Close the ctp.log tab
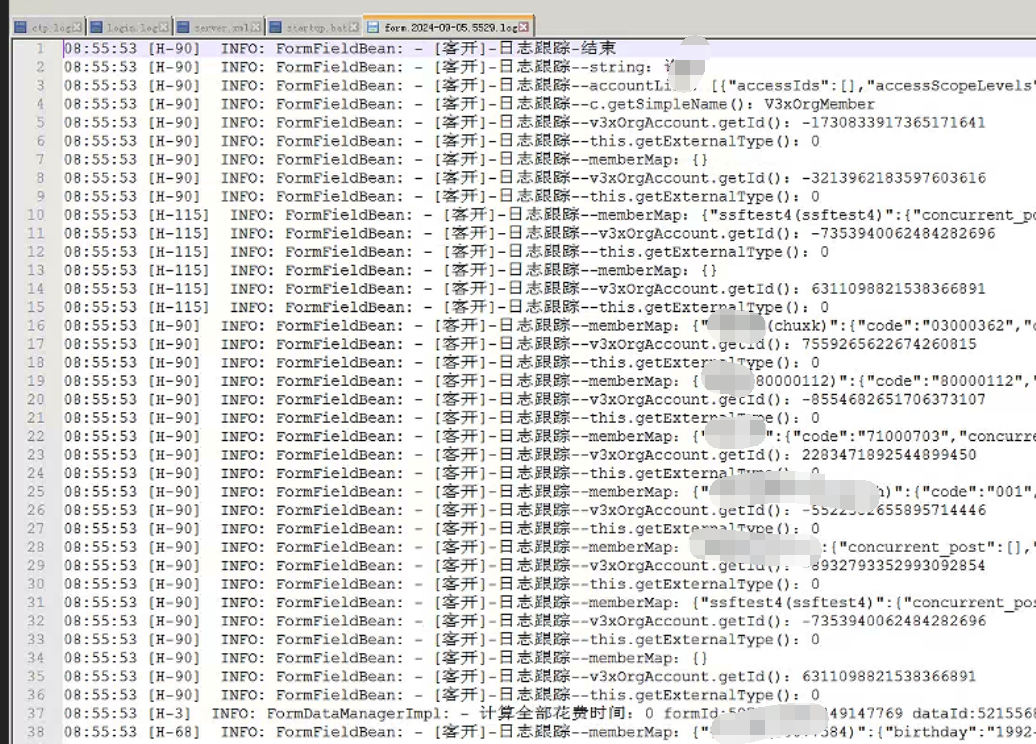Screen dimensions: 1036x744 (x=79, y=27)
